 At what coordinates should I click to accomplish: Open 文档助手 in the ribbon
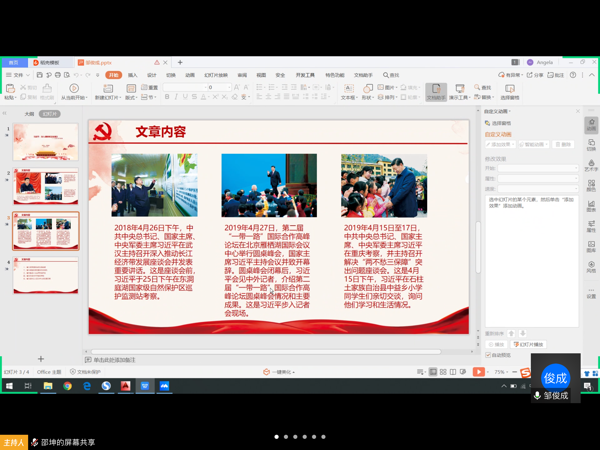pos(436,91)
